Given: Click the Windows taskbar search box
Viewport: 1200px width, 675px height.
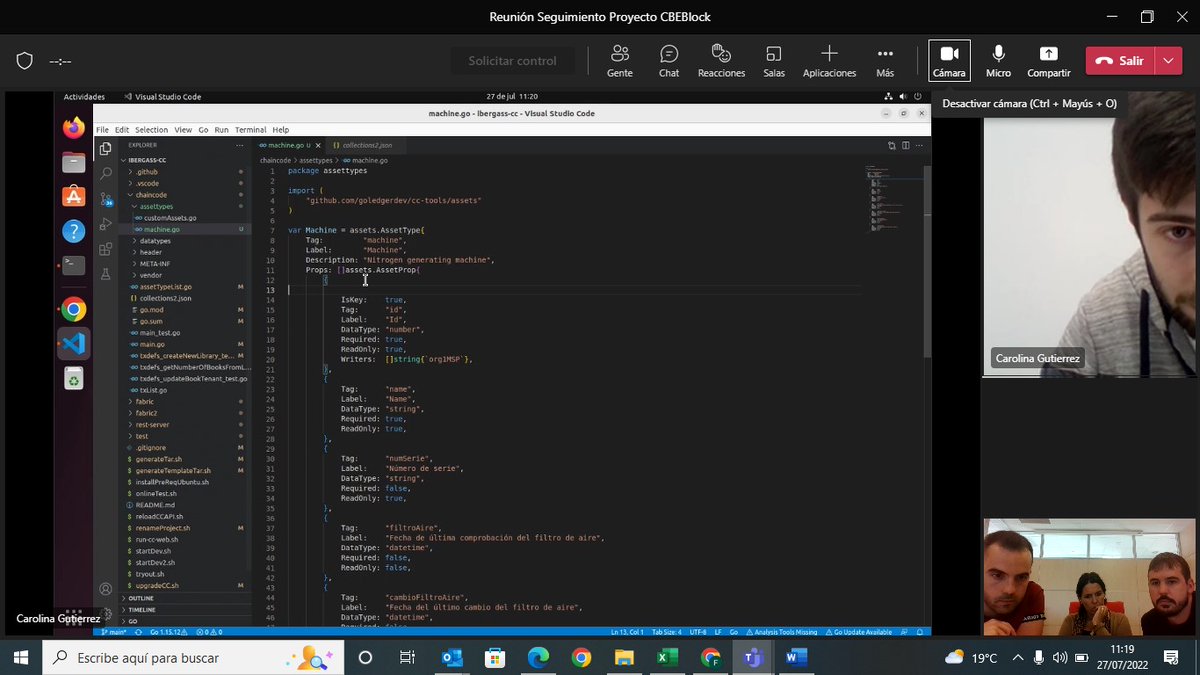Looking at the screenshot, I should click(193, 657).
